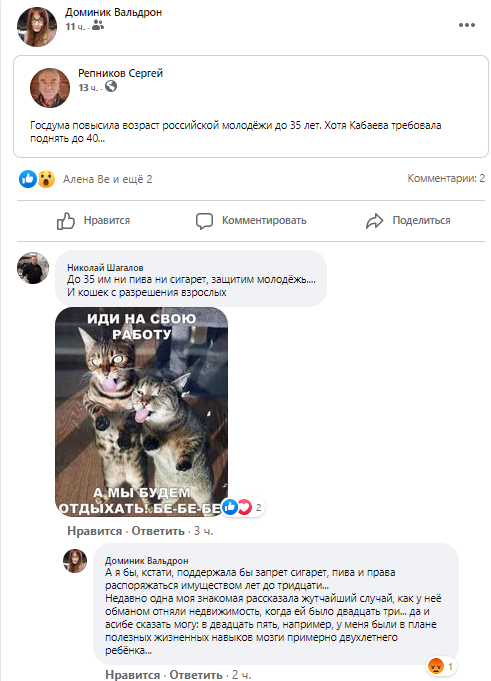Image resolution: width=491 pixels, height=681 pixels.
Task: Expand the Комментарии: 2 counter
Action: pyautogui.click(x=446, y=178)
